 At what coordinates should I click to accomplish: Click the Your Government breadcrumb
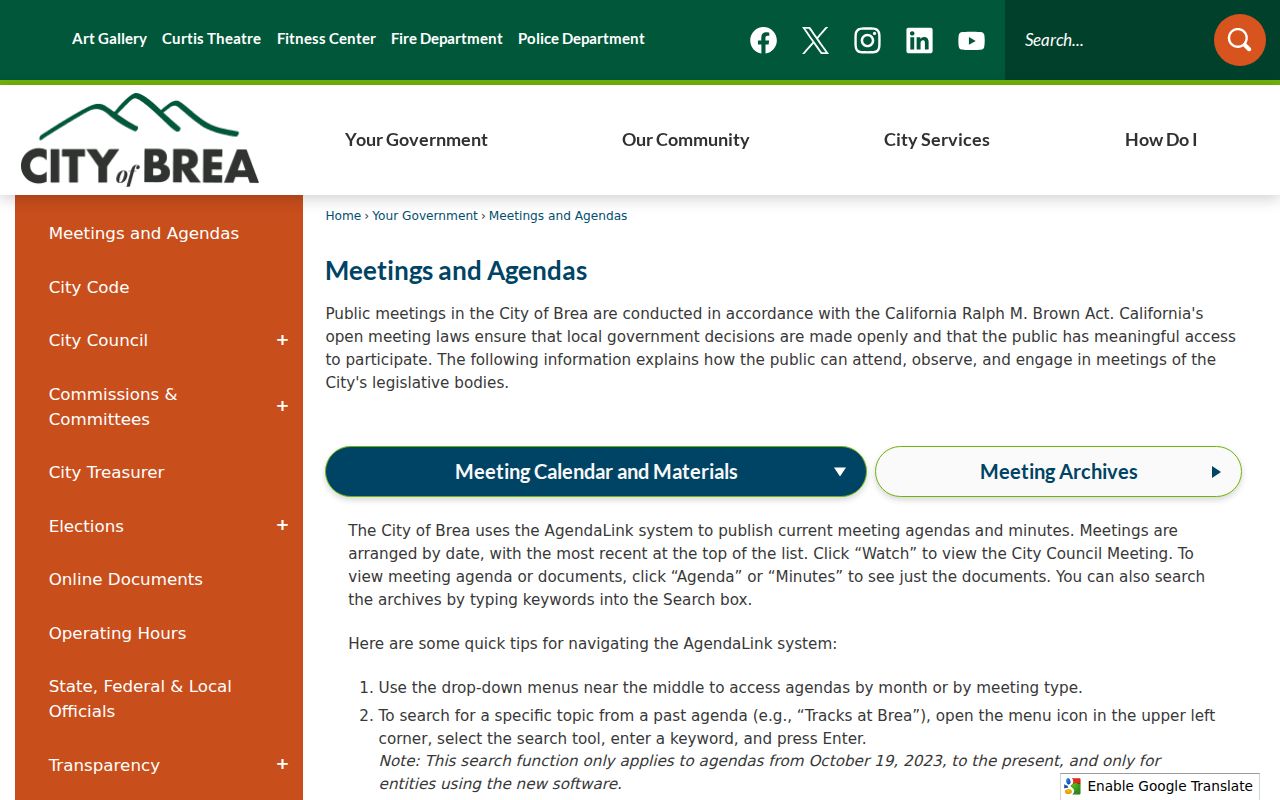[x=425, y=216]
